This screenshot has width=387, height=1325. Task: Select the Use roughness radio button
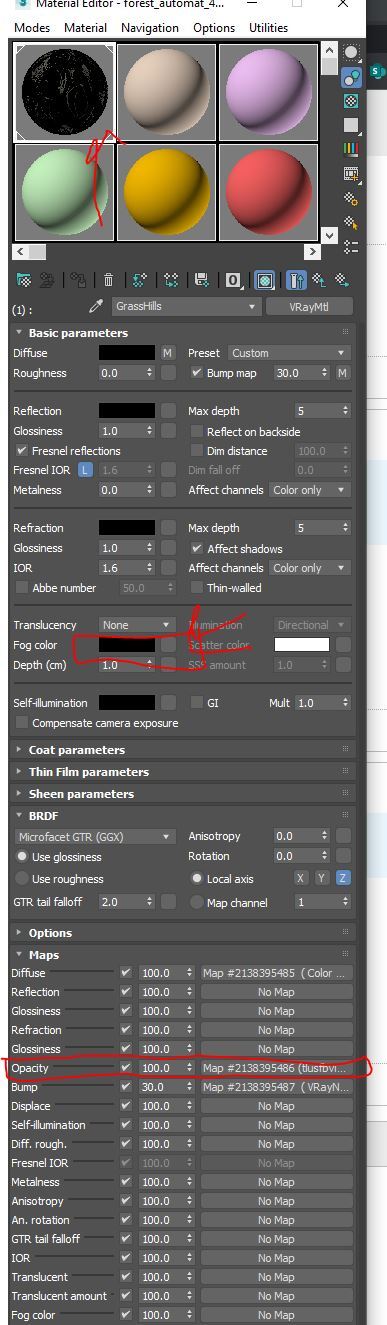pos(22,879)
